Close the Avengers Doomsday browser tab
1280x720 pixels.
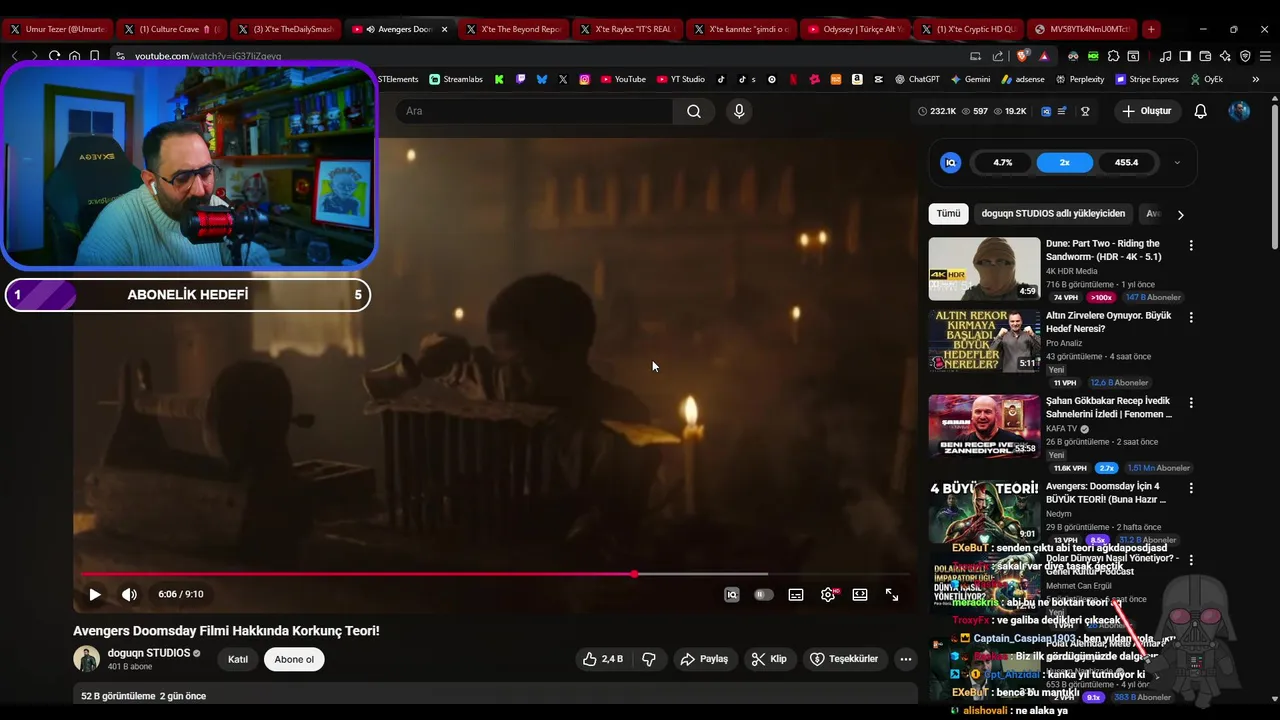click(x=444, y=29)
